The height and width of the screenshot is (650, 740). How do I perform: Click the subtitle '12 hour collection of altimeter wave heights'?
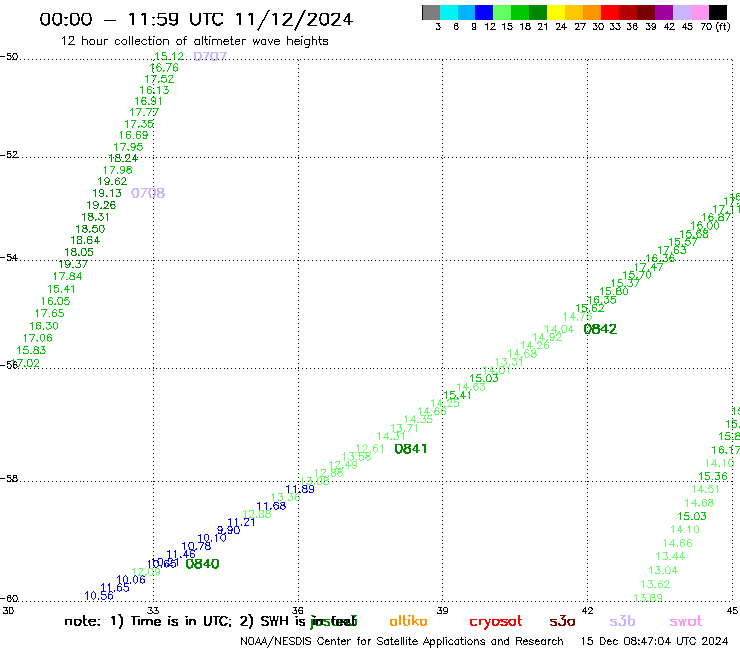tap(194, 41)
